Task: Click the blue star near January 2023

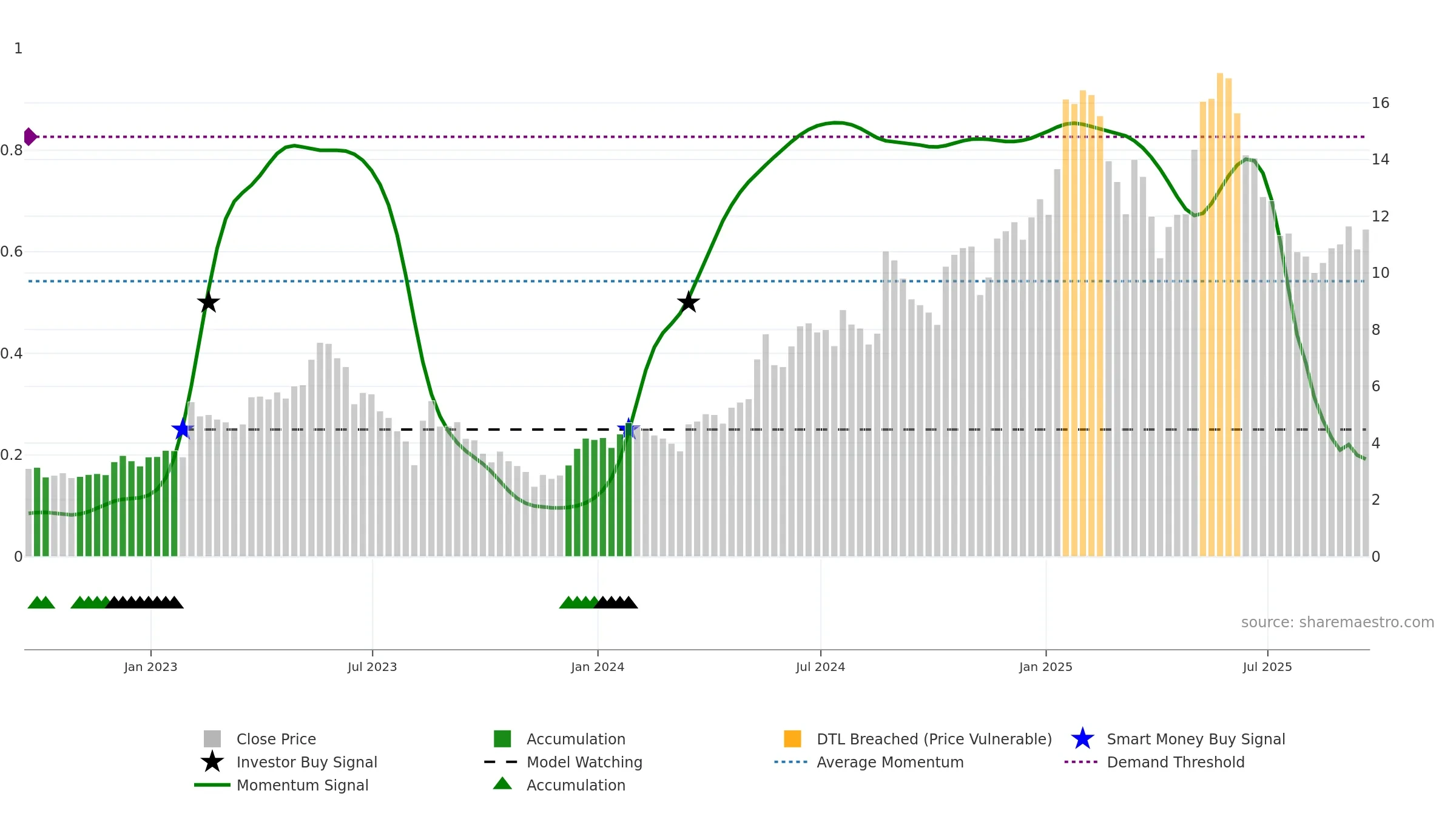Action: [182, 430]
